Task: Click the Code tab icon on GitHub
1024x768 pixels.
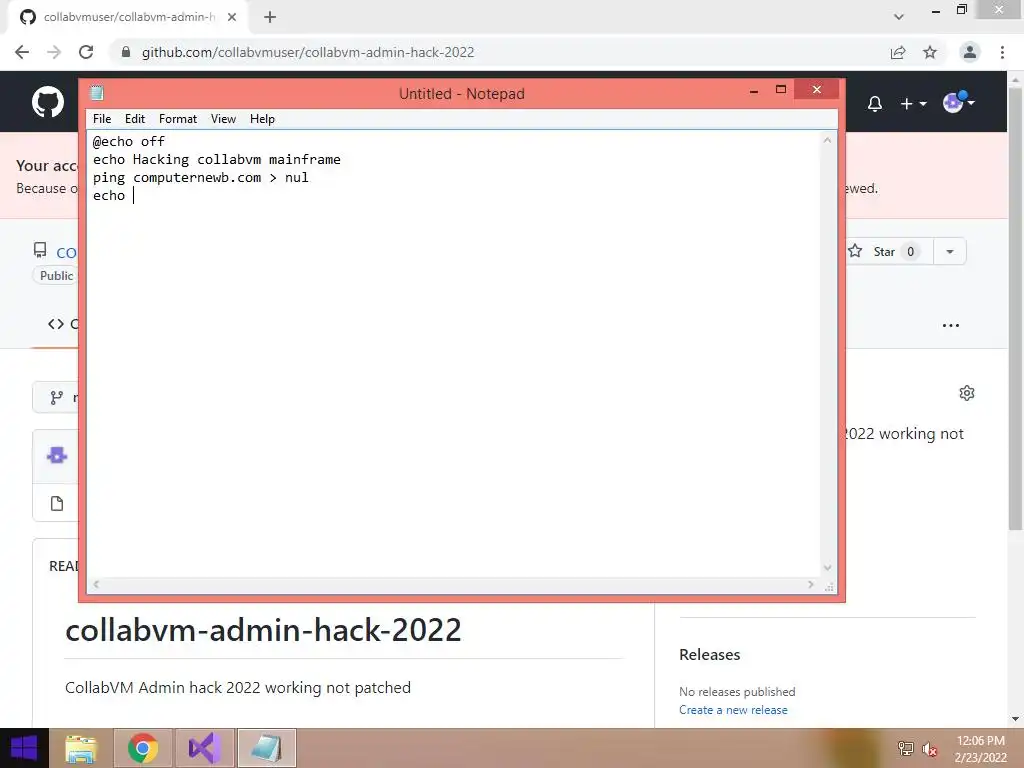Action: click(x=56, y=324)
